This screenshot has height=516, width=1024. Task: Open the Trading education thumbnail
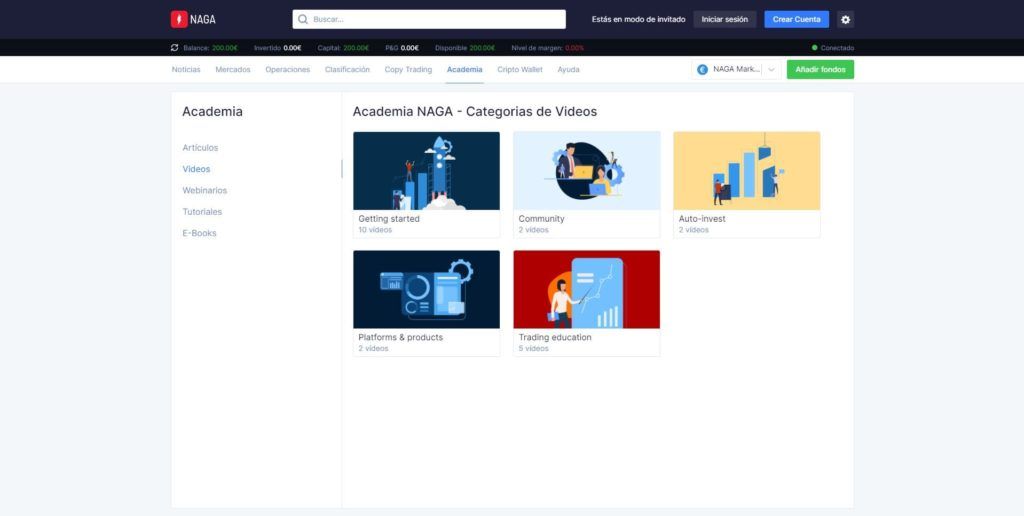pos(586,289)
